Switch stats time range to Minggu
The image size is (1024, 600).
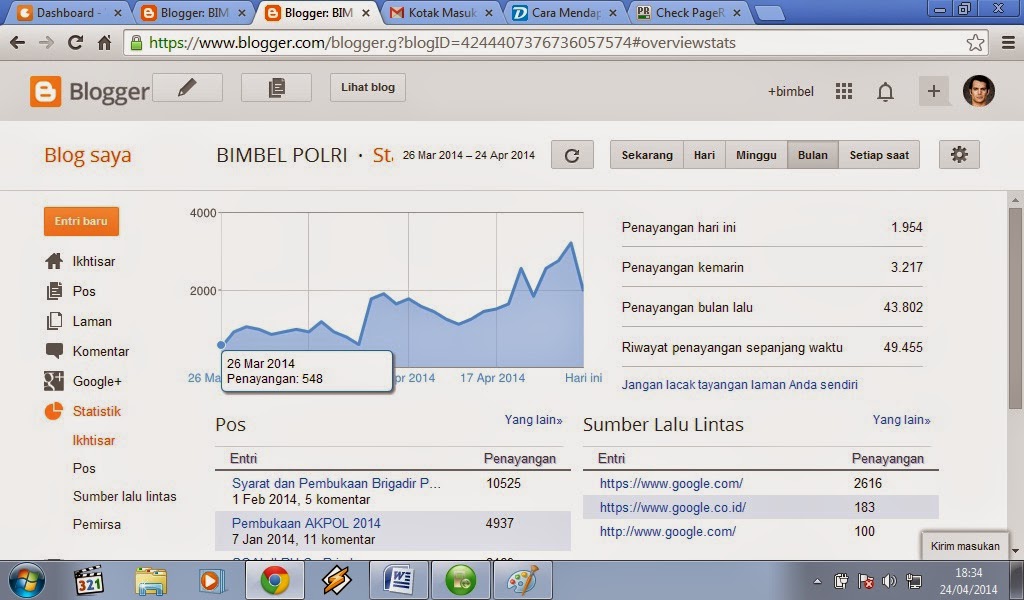[756, 154]
